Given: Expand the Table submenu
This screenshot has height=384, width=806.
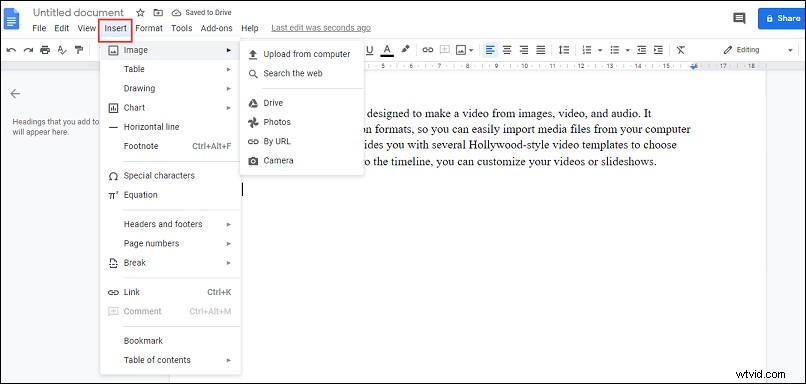Looking at the screenshot, I should (170, 69).
